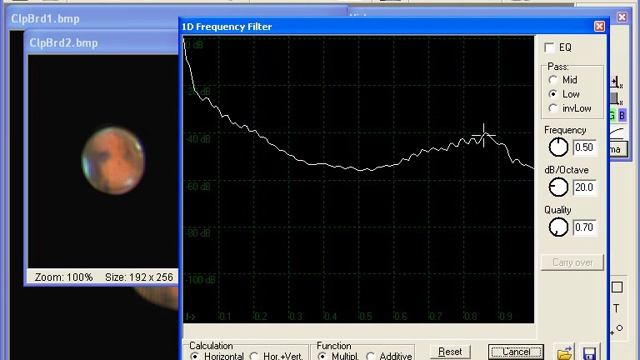
Task: Select the text T tool
Action: 616,309
